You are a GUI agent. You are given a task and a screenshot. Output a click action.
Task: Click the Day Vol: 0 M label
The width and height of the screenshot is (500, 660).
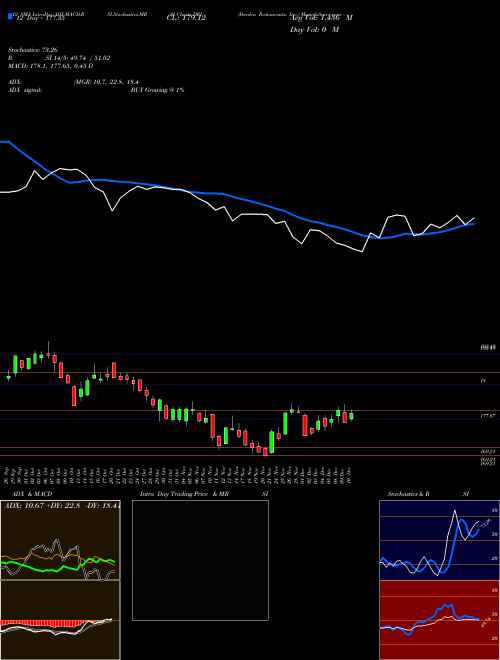point(314,29)
